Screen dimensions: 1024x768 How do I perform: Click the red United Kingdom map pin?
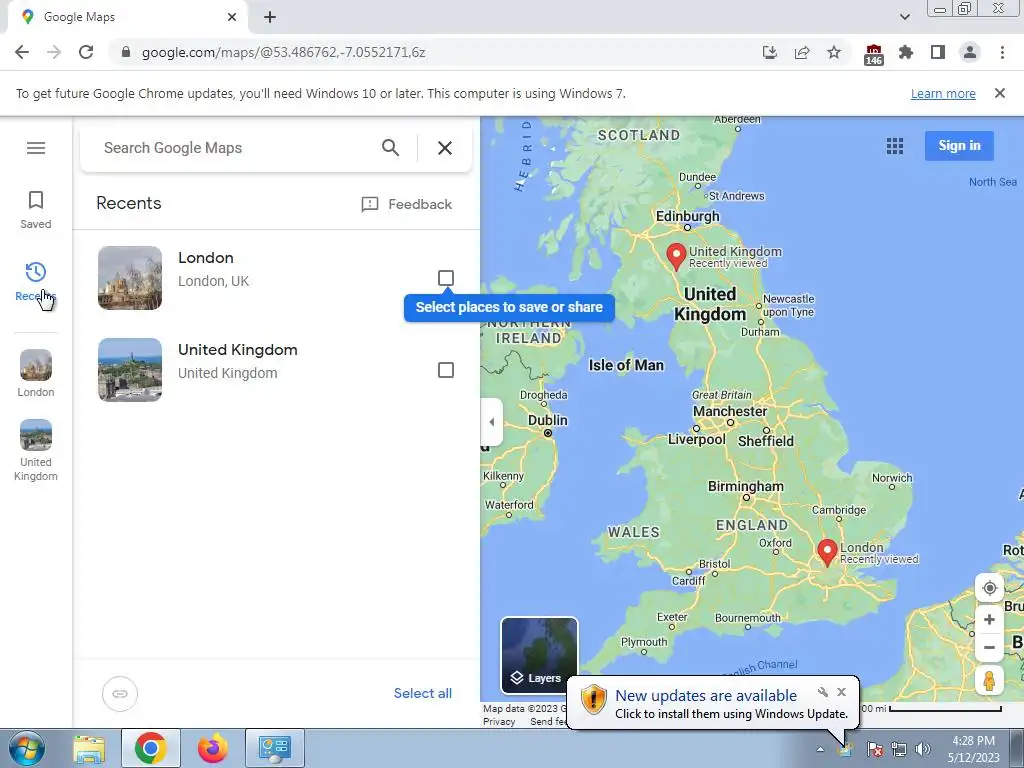point(676,257)
